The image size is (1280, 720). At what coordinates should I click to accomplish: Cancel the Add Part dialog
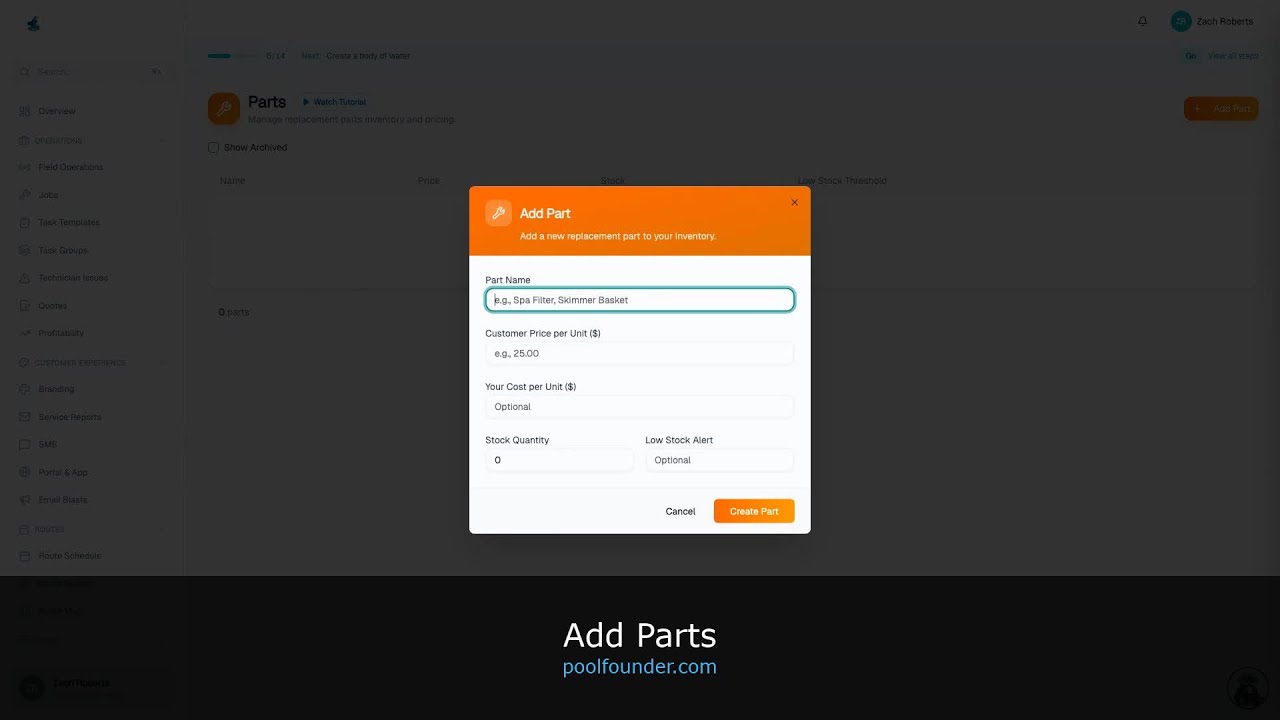tap(680, 511)
